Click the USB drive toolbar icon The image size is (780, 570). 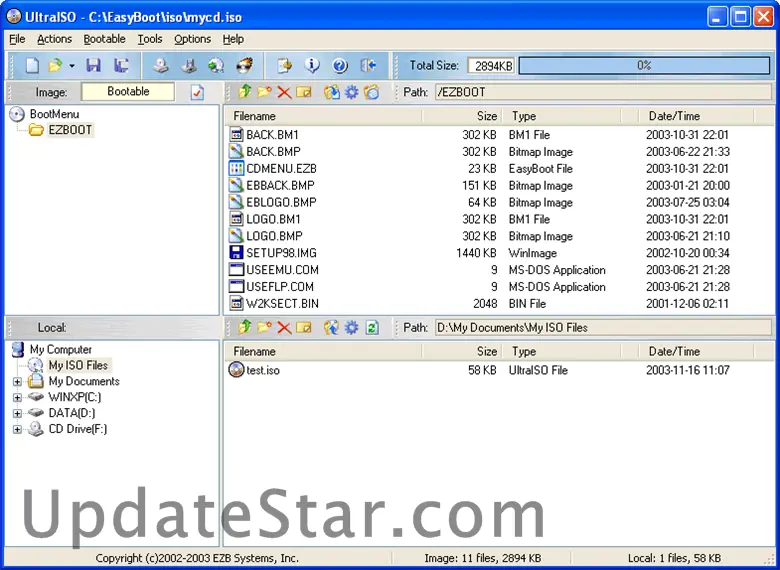point(189,66)
